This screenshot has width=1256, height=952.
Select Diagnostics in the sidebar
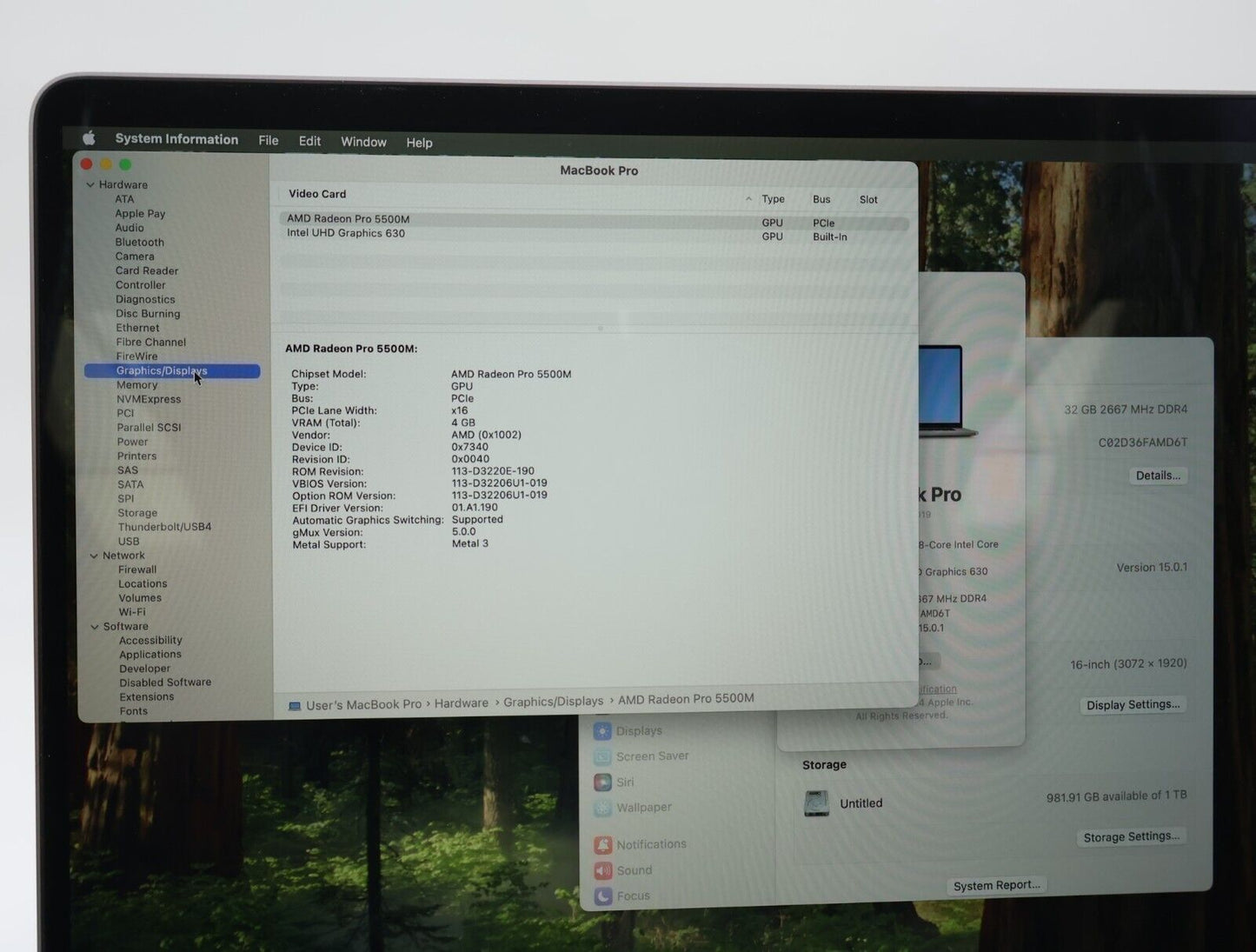[145, 300]
